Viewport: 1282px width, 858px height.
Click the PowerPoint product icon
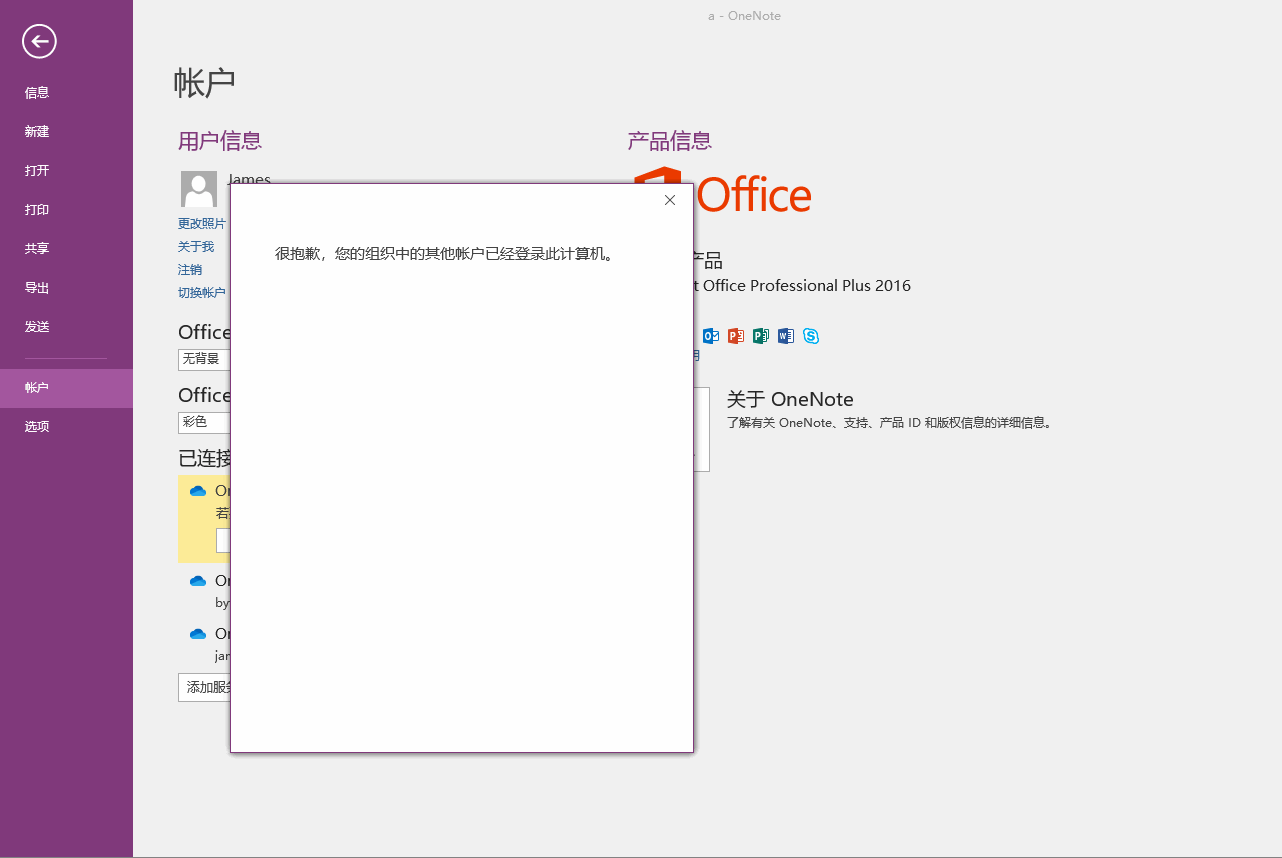click(x=736, y=336)
